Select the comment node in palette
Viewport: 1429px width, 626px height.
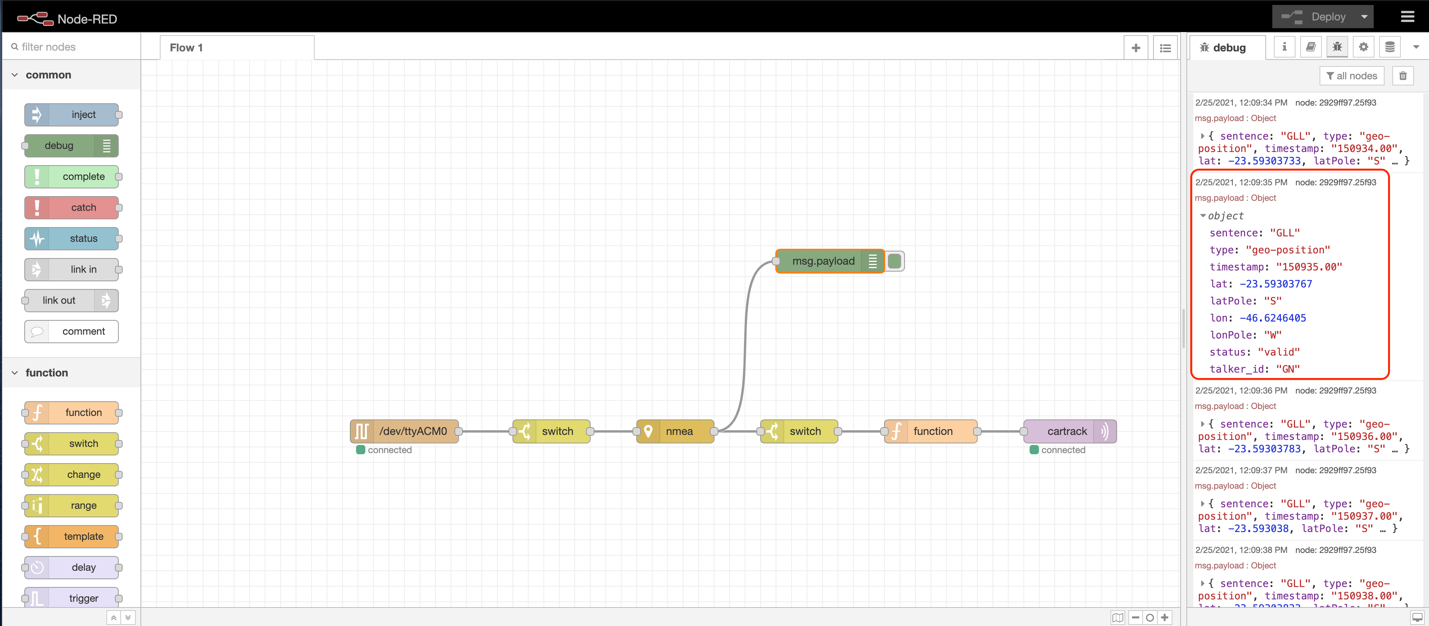coord(72,331)
